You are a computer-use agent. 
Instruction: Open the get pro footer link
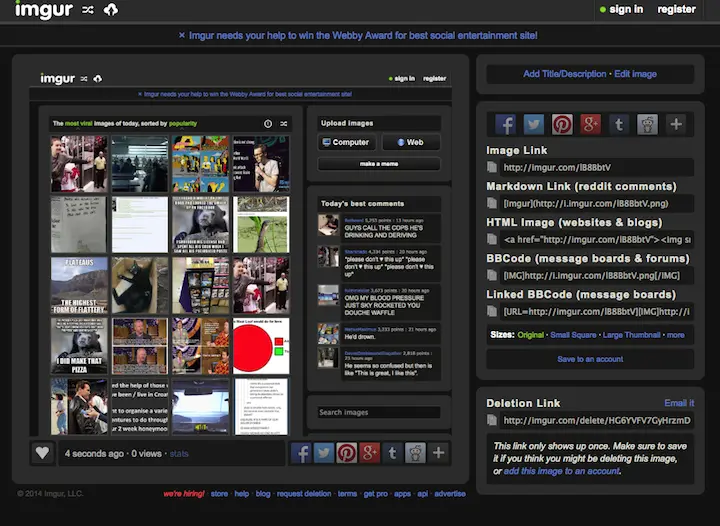376,494
